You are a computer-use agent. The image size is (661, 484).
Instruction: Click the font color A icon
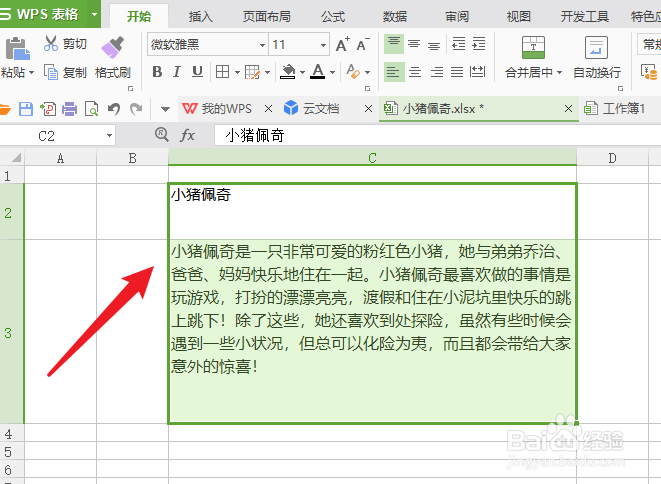coord(318,72)
